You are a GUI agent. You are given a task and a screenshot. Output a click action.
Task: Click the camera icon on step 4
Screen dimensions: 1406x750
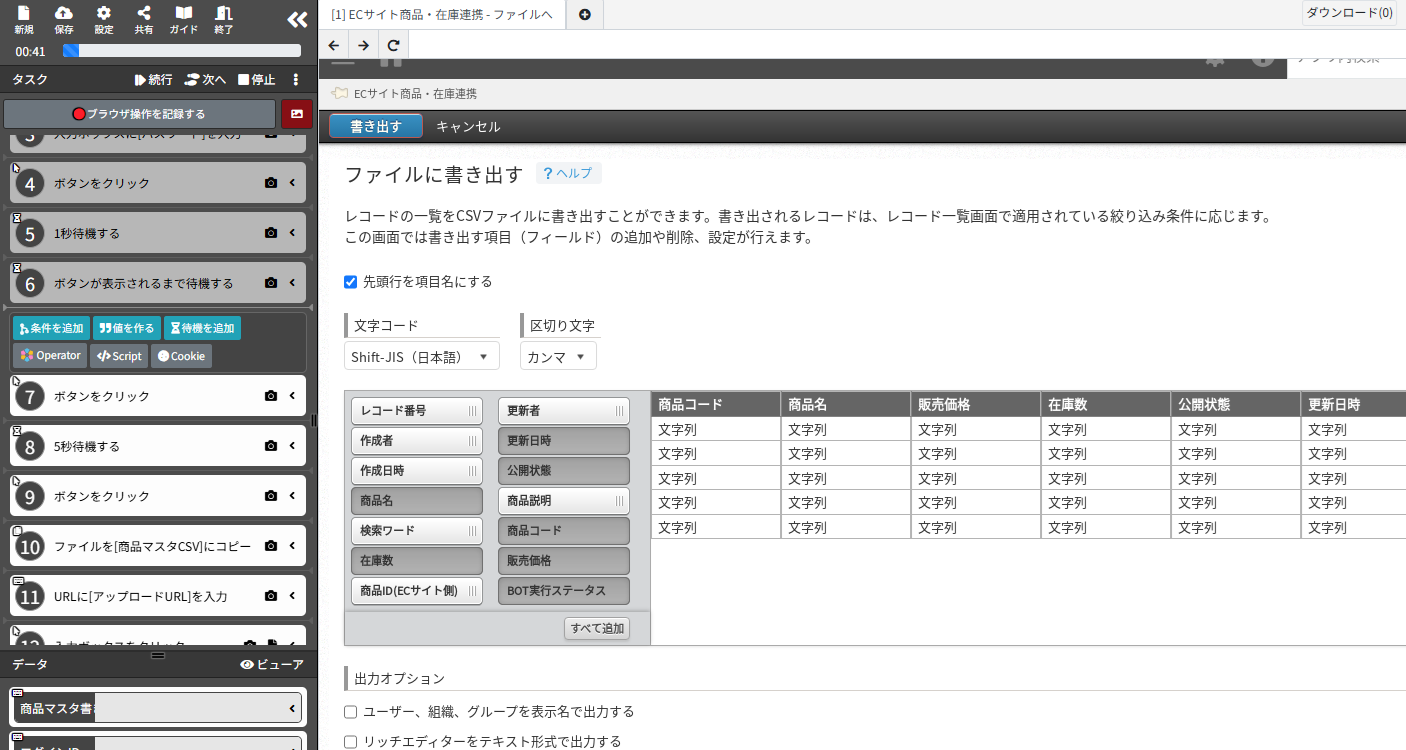point(270,182)
